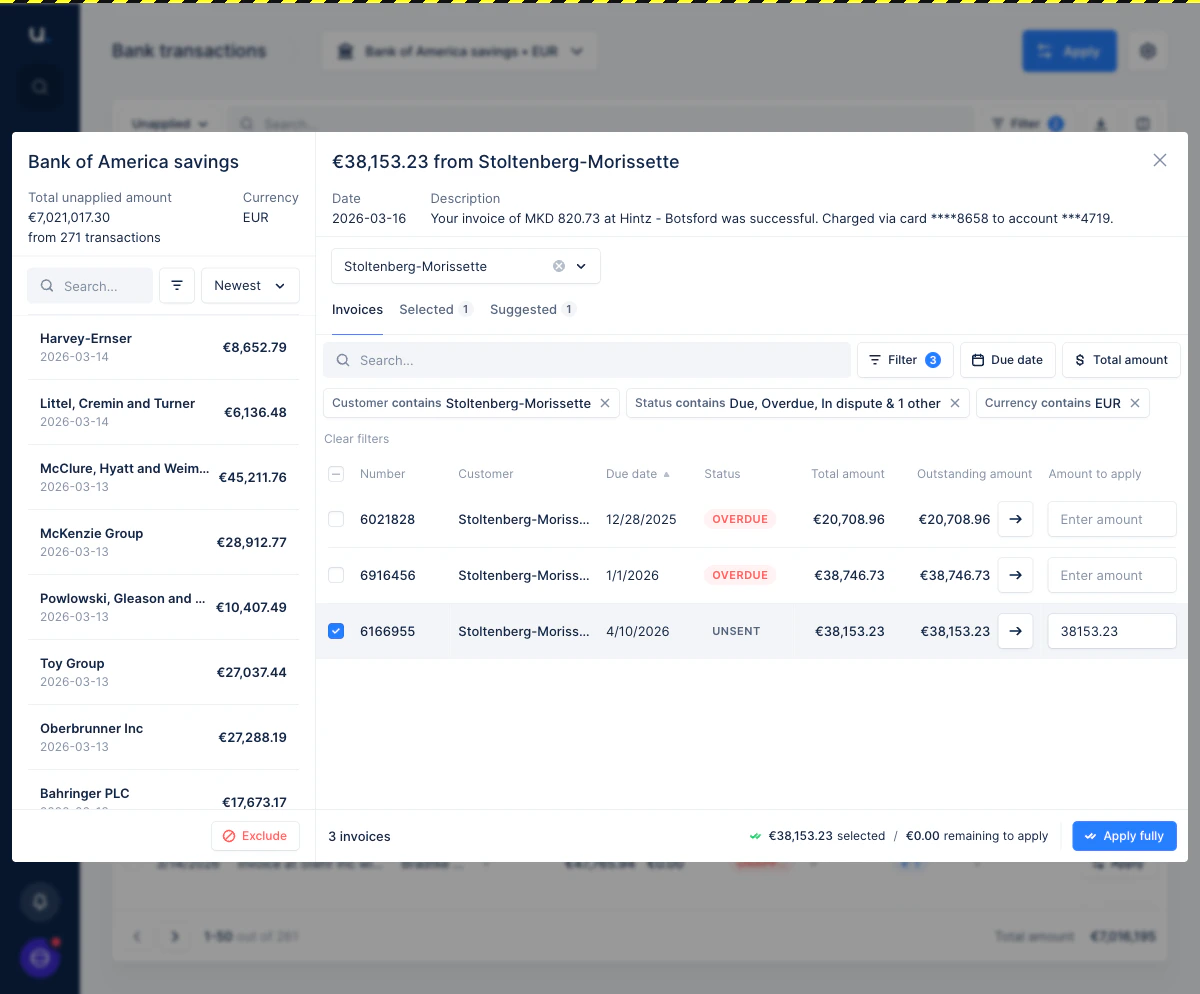Remove the Customer contains filter chip

604,403
